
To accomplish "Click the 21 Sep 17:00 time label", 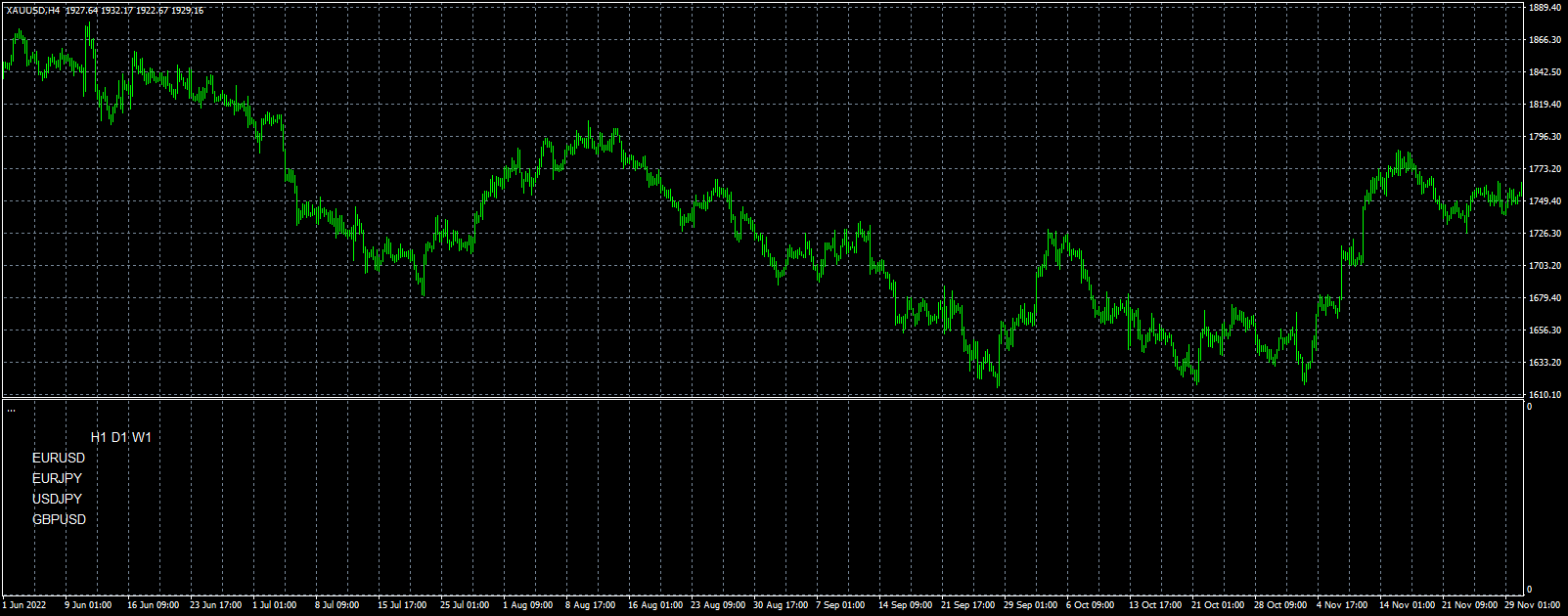I will 968,605.
